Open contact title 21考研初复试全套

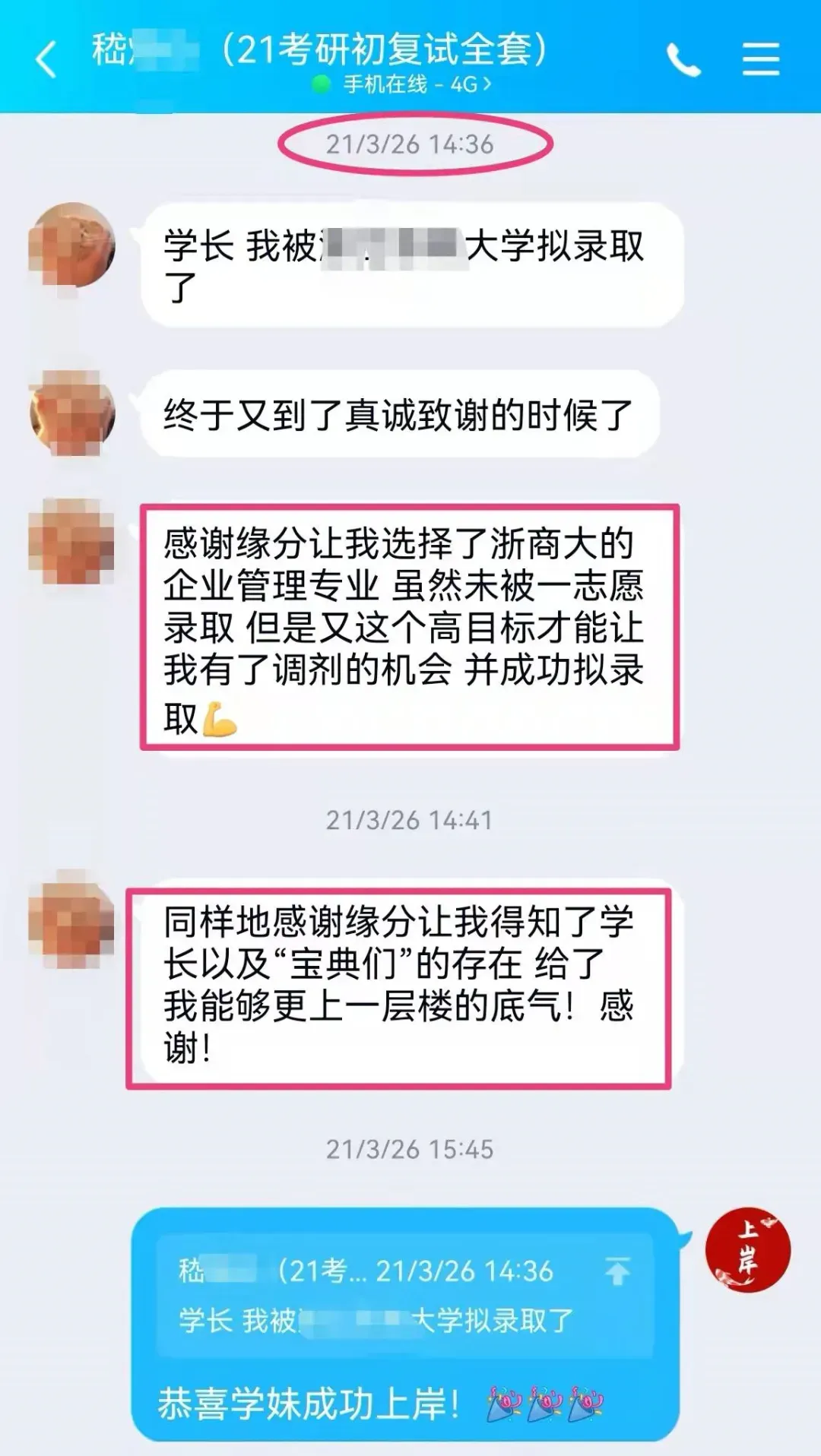point(385,50)
